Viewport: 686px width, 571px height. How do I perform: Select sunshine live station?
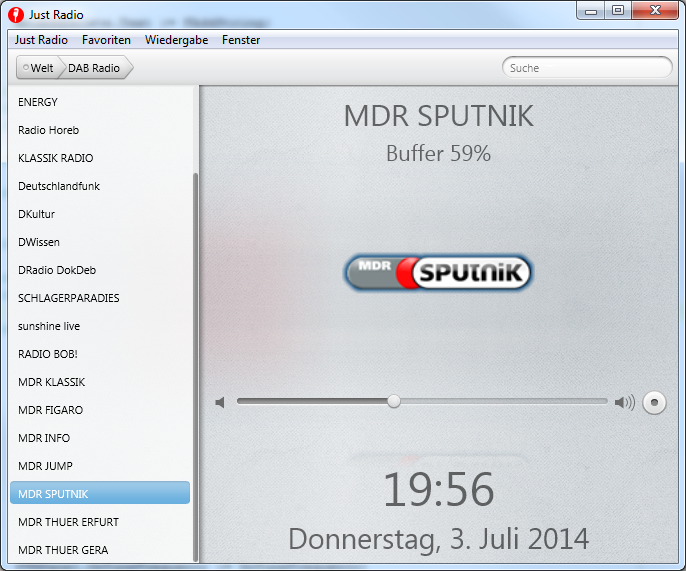coord(100,326)
